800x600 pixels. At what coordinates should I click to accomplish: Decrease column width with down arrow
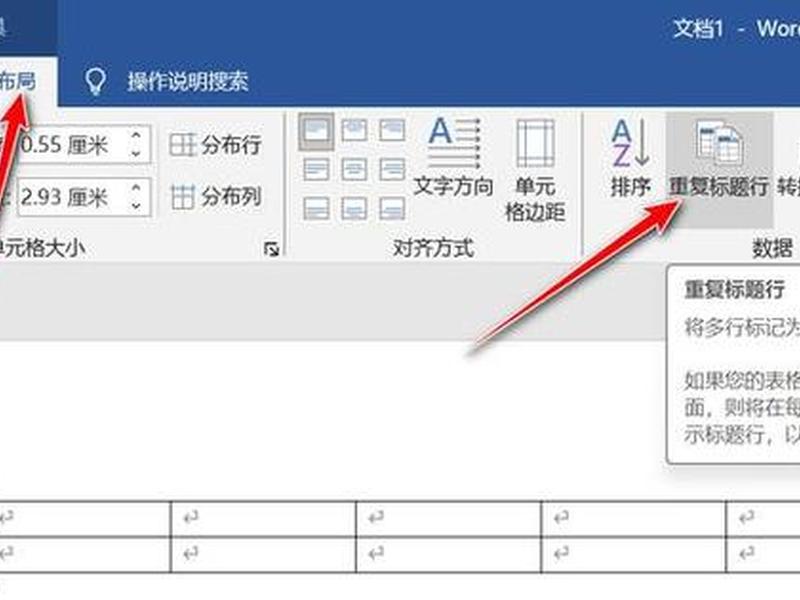coord(136,206)
